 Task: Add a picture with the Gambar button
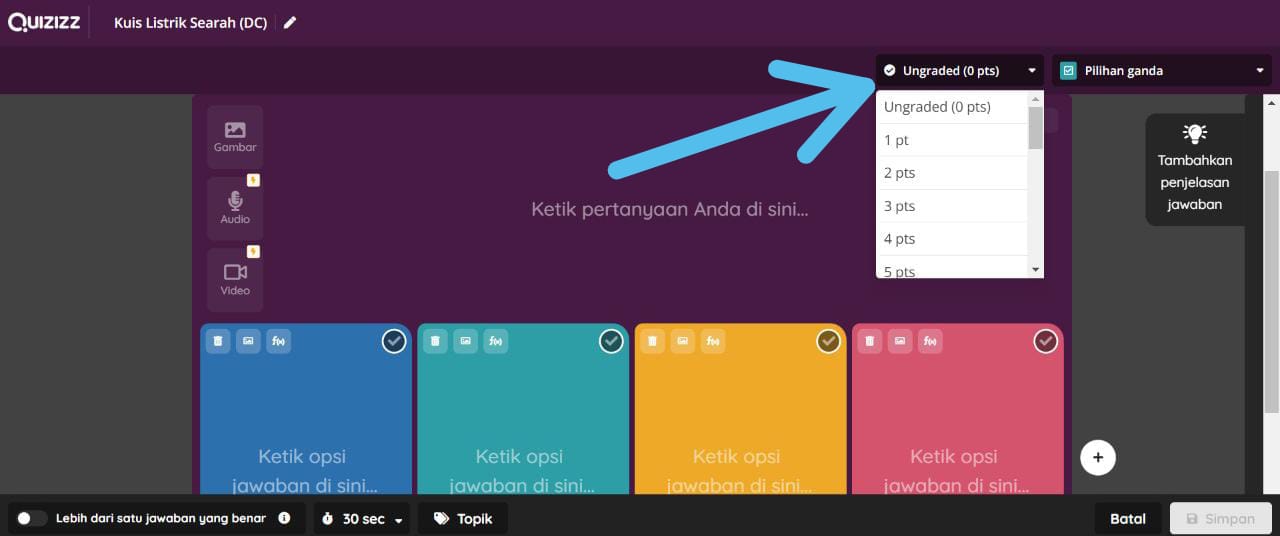click(235, 137)
